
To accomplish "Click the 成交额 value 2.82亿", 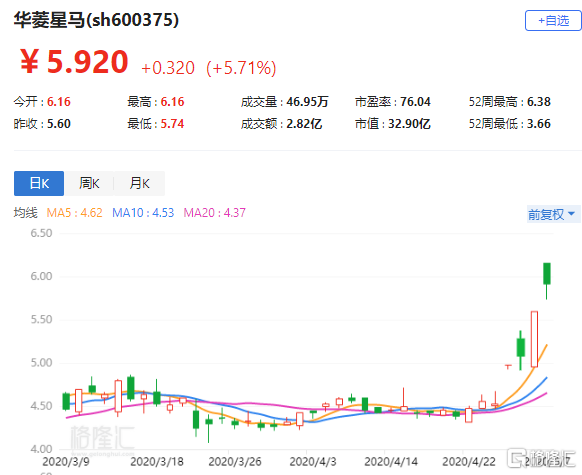I will 304,124.
